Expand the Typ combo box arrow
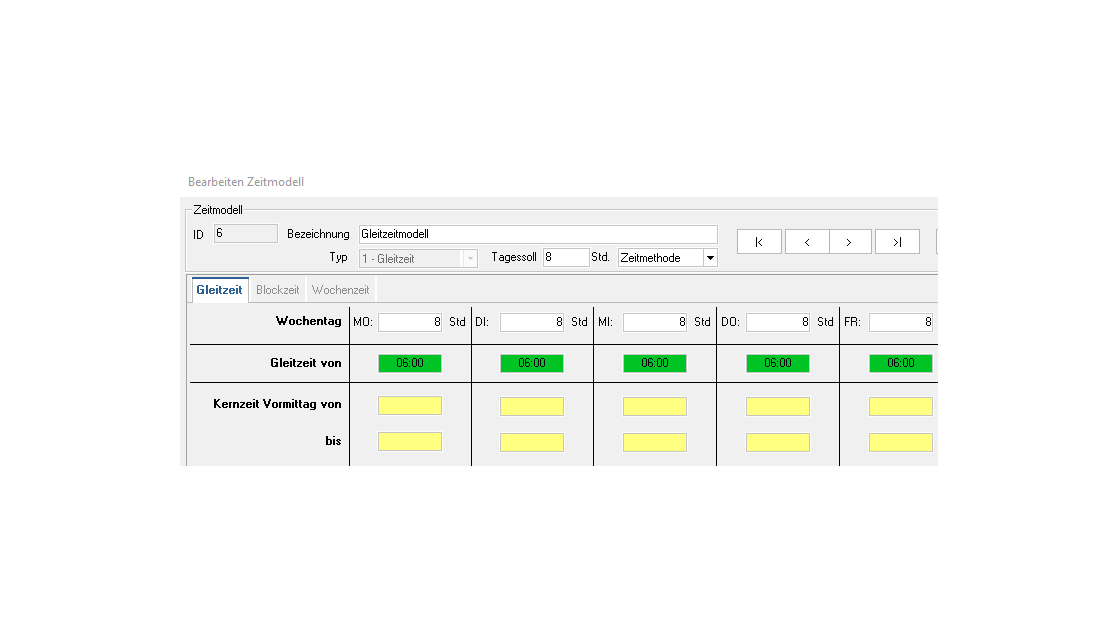This screenshot has height=633, width=1117. [x=470, y=258]
